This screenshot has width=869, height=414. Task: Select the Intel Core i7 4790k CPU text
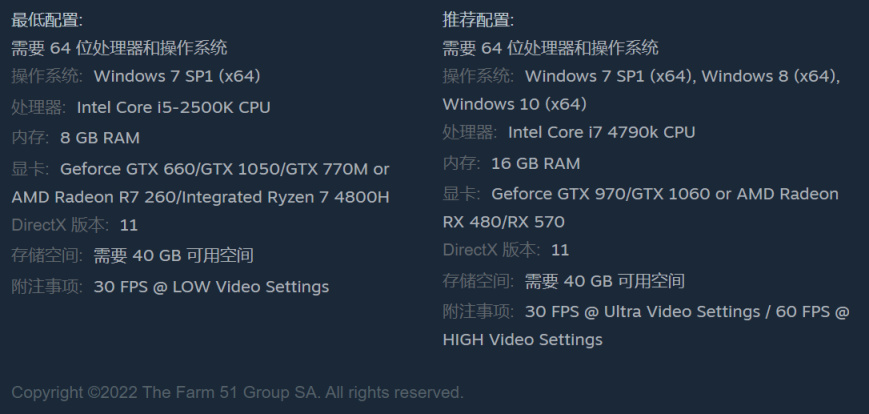tap(601, 132)
